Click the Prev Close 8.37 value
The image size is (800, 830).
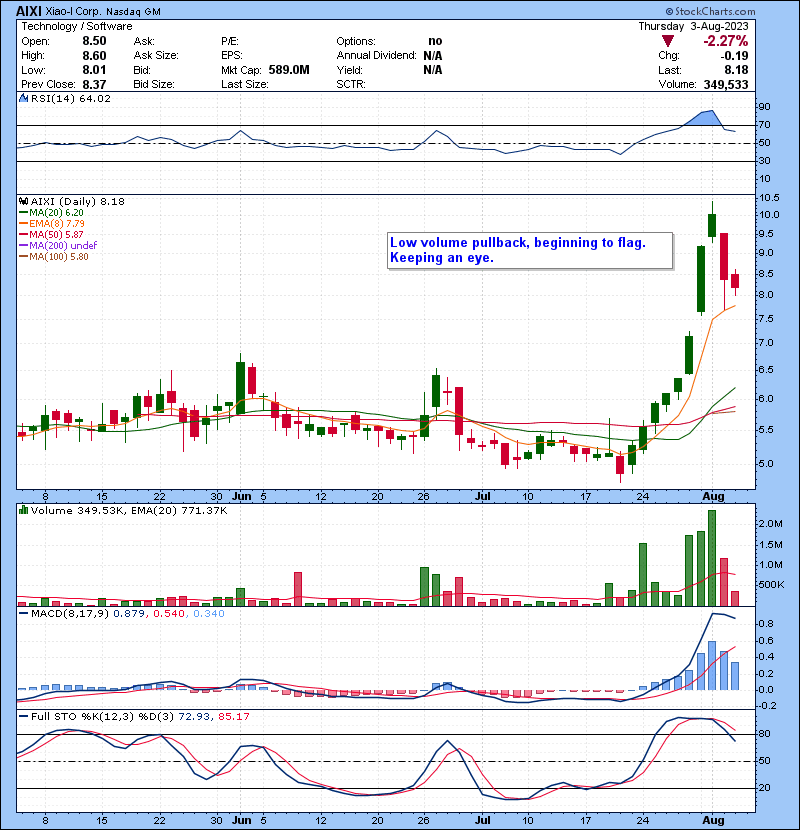pos(94,85)
